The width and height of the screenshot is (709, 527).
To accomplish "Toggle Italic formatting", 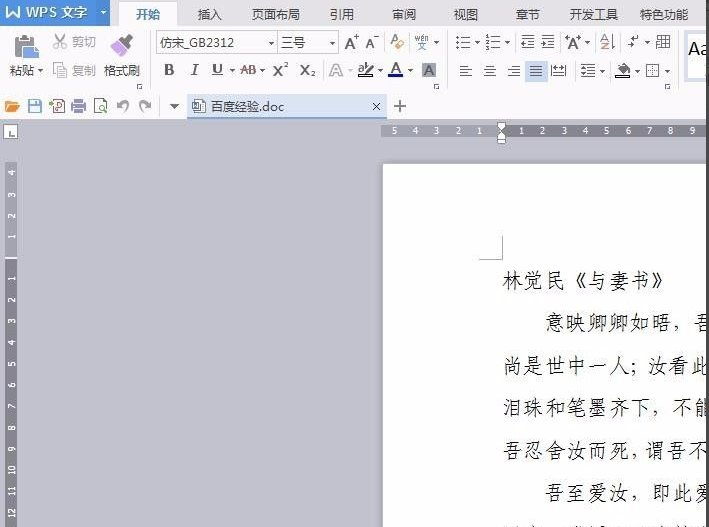I will click(x=194, y=70).
